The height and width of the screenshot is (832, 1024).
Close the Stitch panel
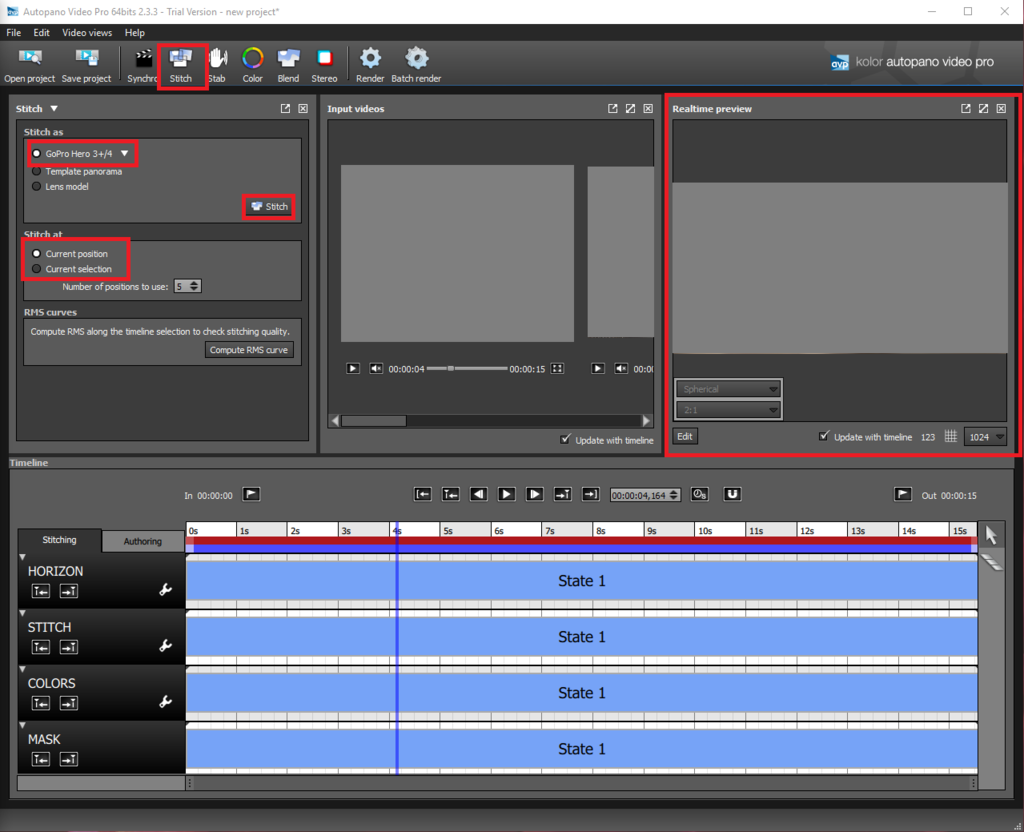[303, 108]
